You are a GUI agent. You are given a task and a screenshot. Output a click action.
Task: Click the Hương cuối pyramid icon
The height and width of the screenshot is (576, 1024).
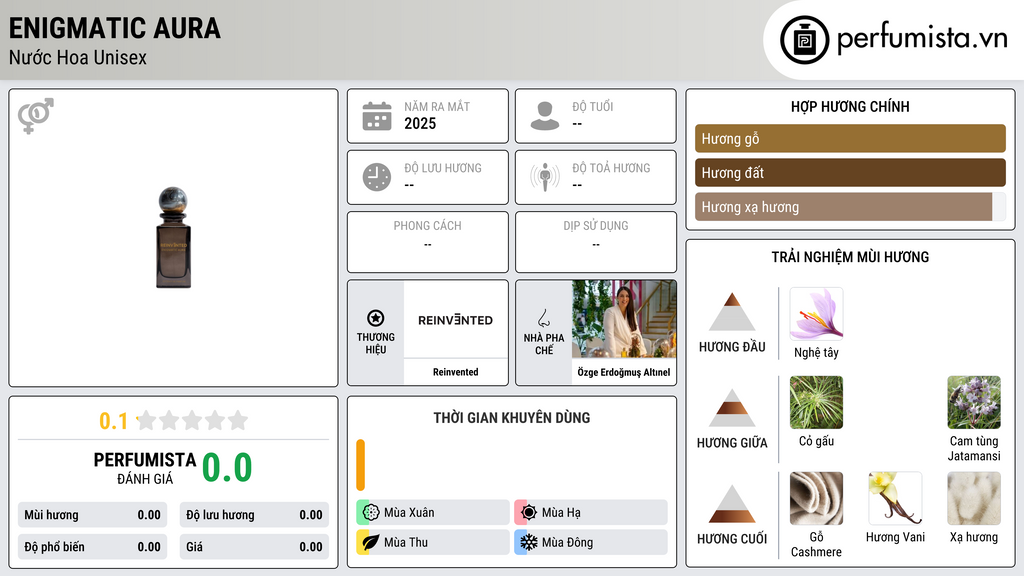732,504
